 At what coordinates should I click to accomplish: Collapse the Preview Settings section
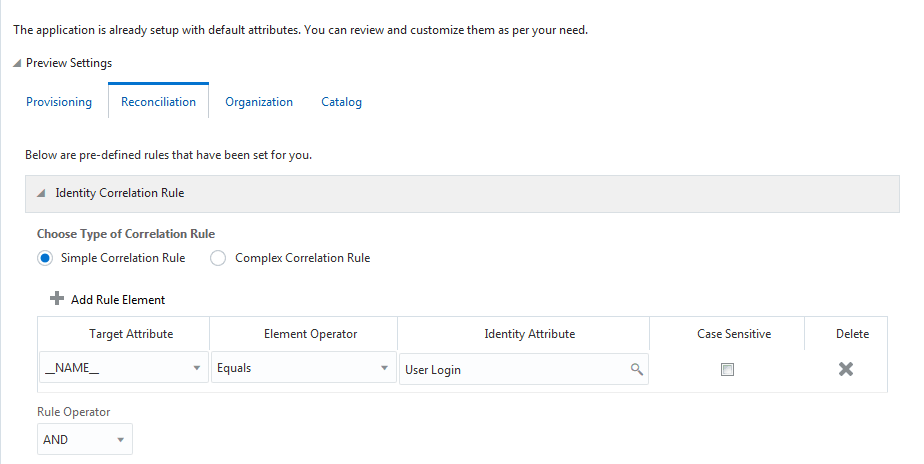(x=17, y=63)
